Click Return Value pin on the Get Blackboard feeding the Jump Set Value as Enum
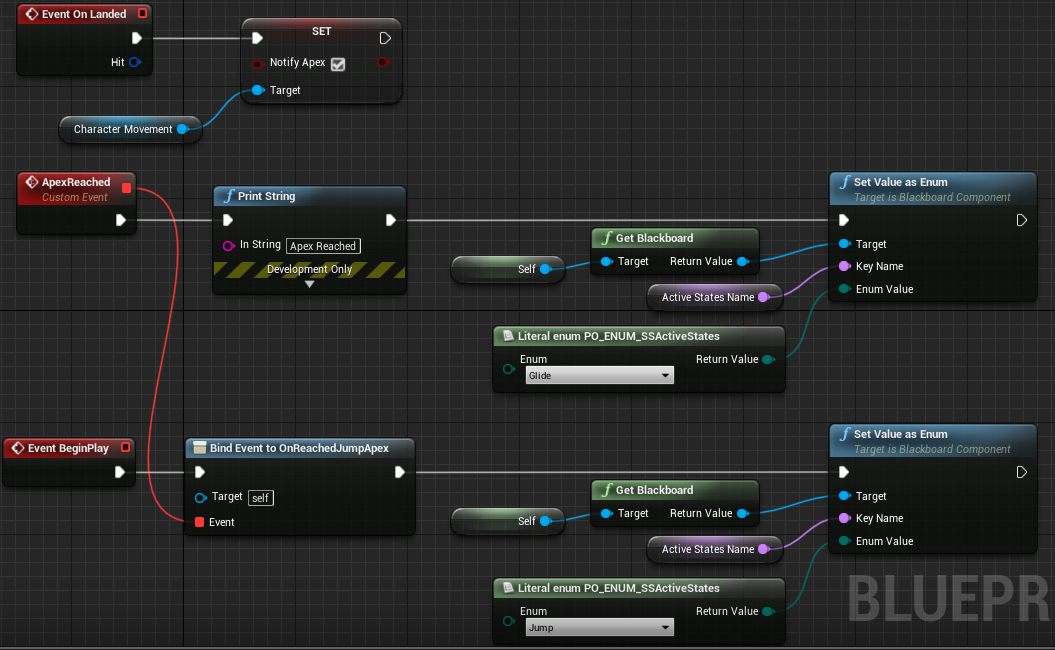The height and width of the screenshot is (650, 1055). click(743, 513)
